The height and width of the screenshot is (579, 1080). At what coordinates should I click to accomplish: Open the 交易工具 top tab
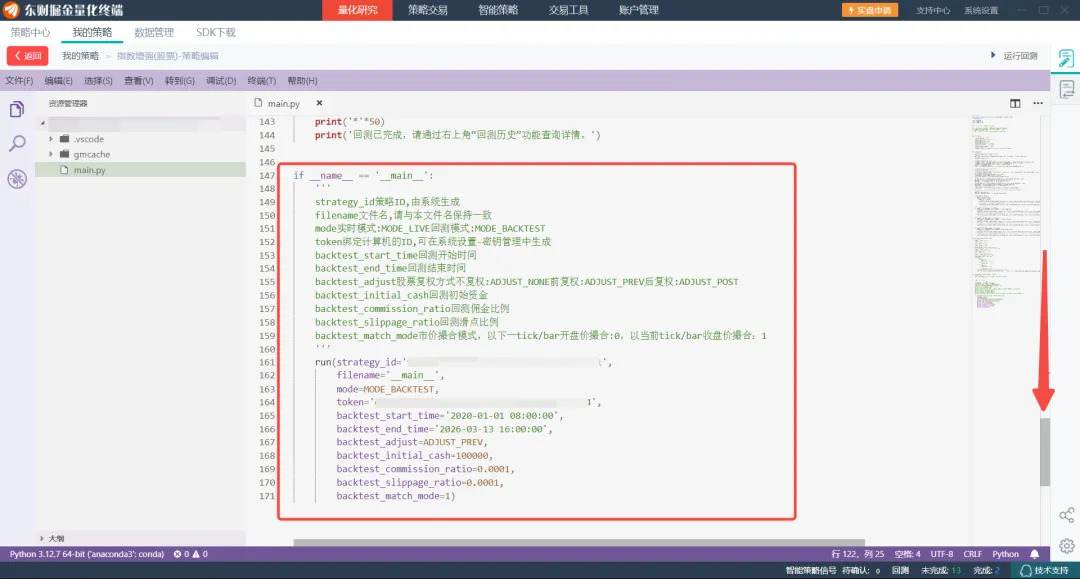click(x=568, y=10)
